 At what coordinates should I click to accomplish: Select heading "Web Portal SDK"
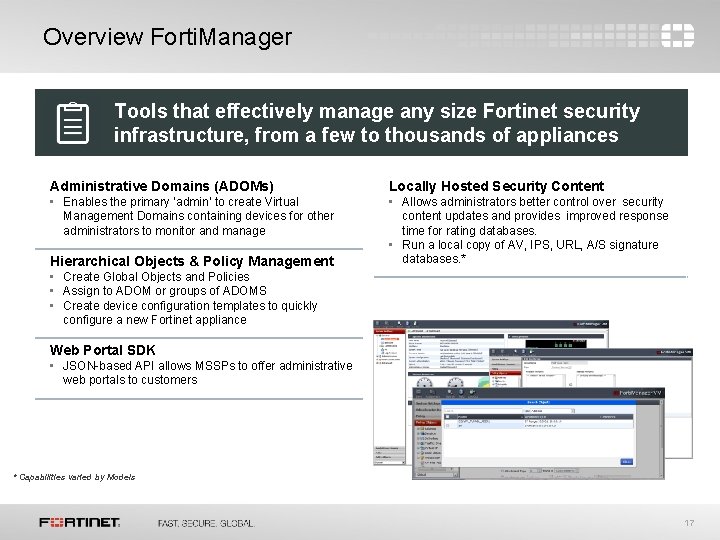[x=102, y=350]
